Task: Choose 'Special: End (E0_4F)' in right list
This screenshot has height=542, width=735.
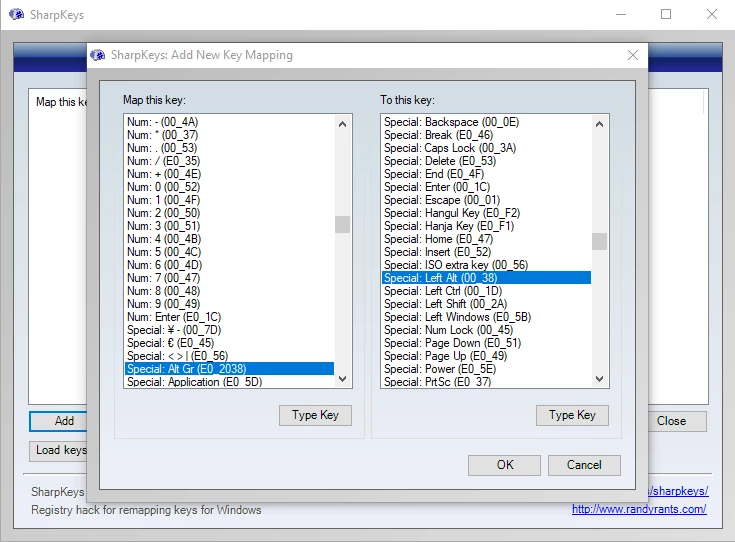Action: click(x=487, y=174)
